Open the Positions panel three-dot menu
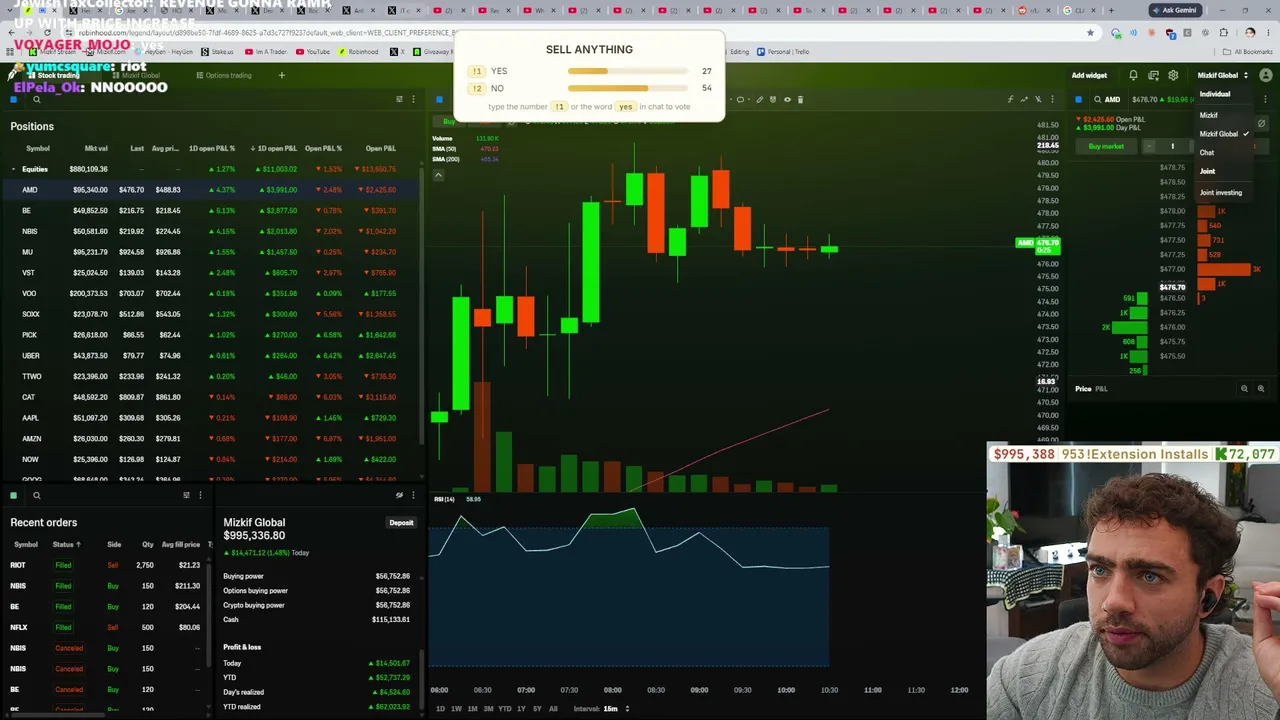Viewport: 1280px width, 720px height. 413,100
